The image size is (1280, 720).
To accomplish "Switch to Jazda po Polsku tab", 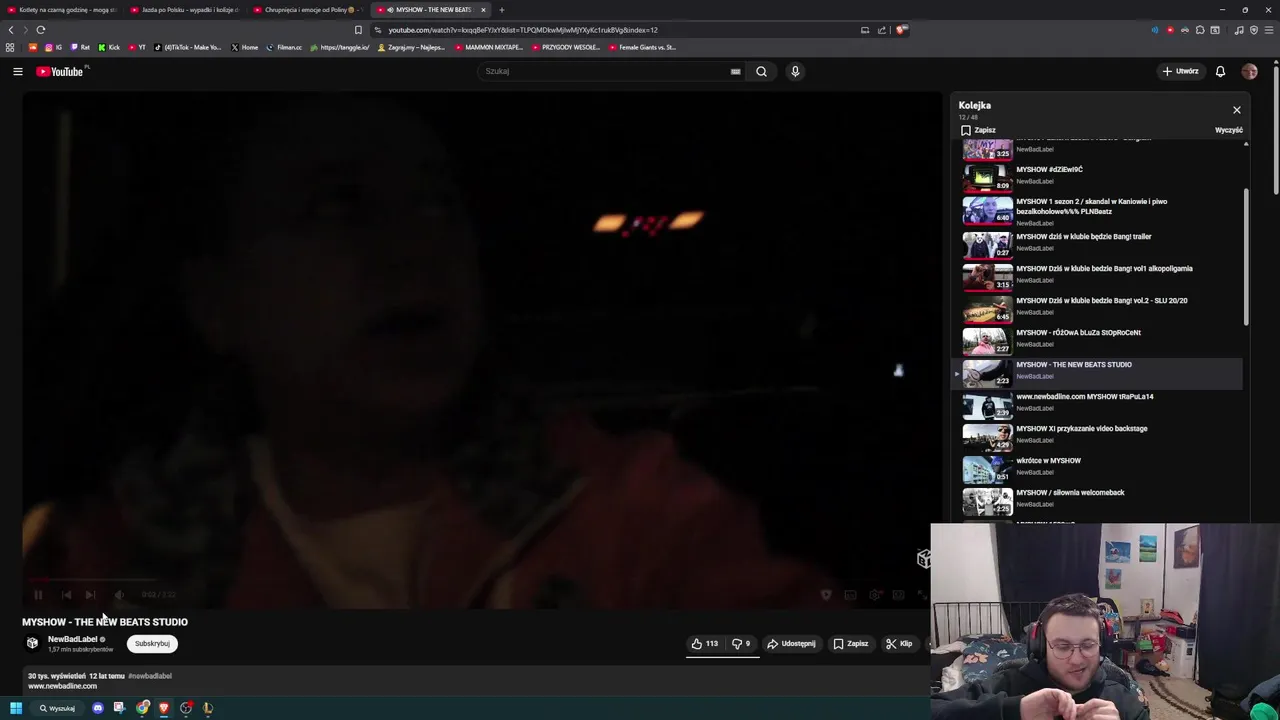I will click(x=187, y=10).
